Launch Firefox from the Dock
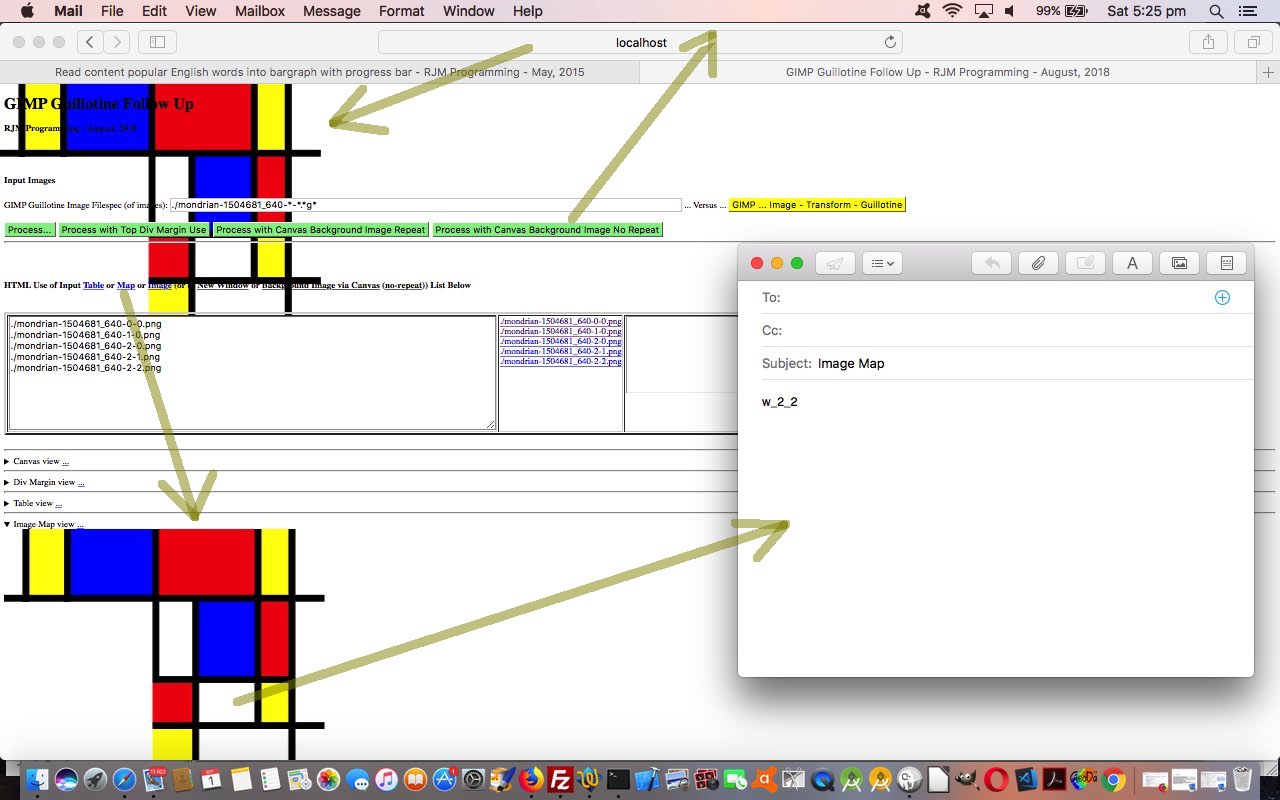The width and height of the screenshot is (1280, 800). point(532,779)
